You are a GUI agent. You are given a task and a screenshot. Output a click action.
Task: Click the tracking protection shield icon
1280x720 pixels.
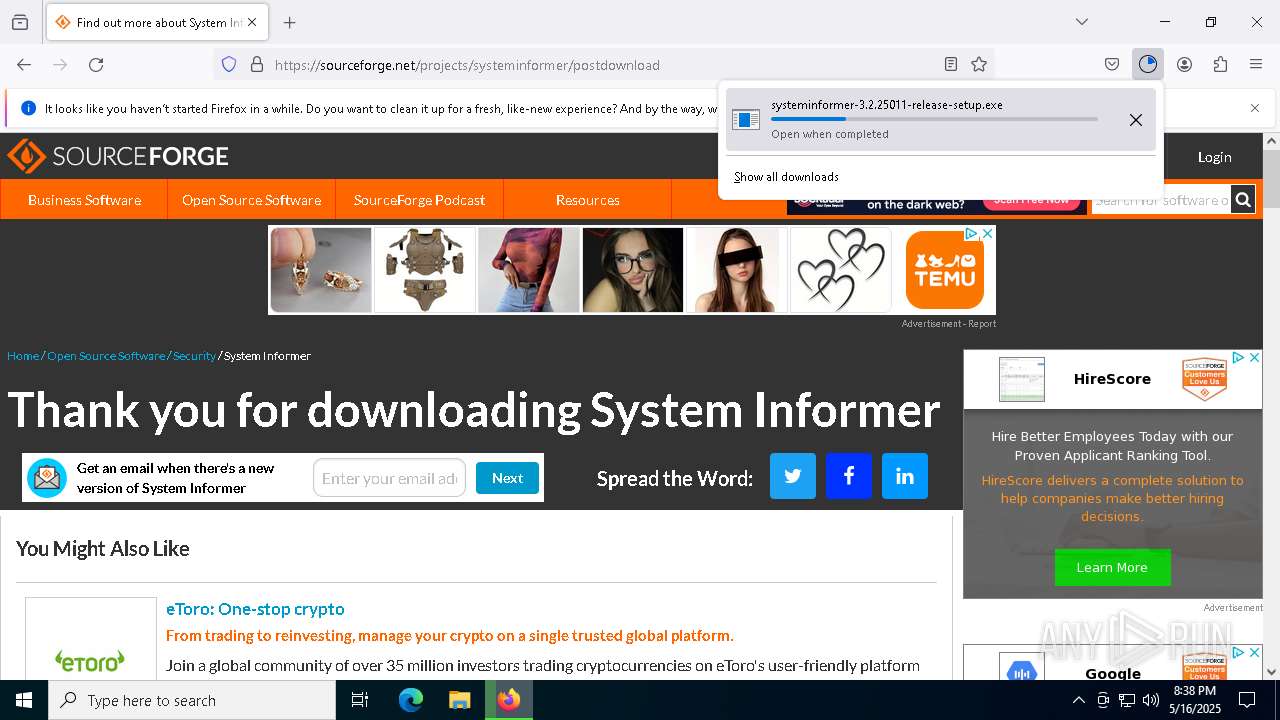[x=229, y=65]
